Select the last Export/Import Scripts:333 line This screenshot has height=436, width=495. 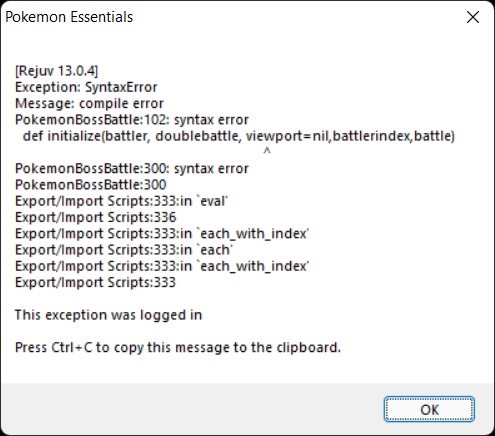click(95, 283)
